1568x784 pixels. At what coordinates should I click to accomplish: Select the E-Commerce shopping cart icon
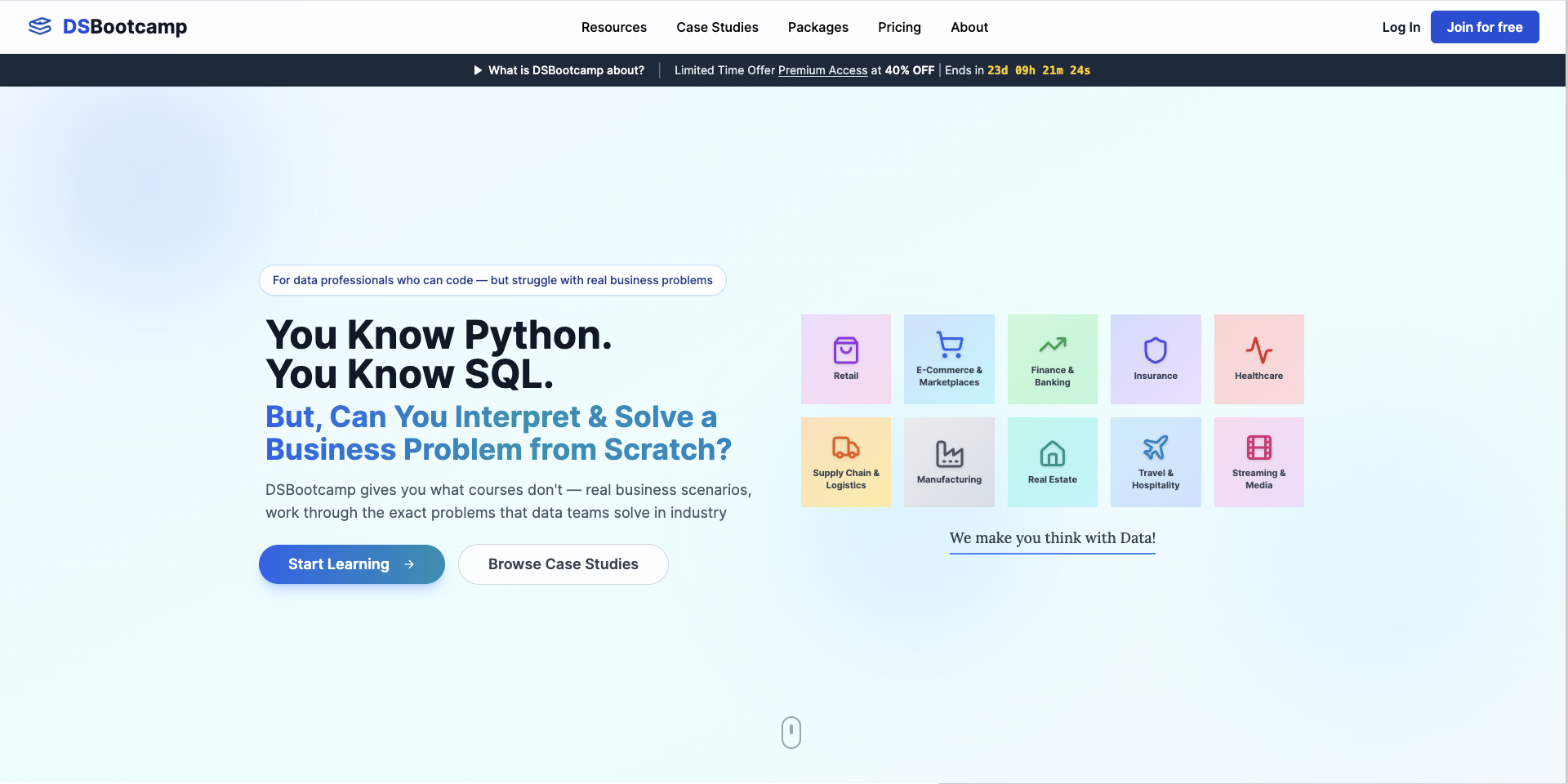point(949,345)
